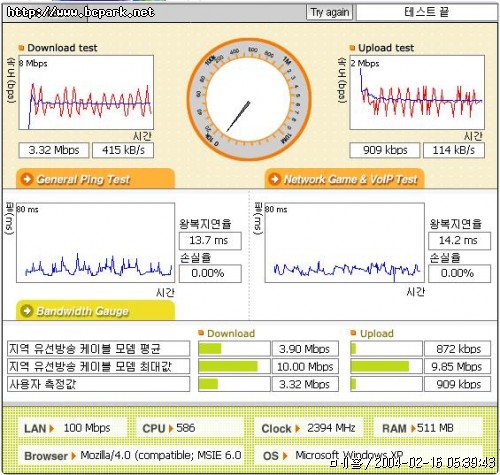
Task: Click the Bandwidth Upload column bullet icon
Action: (353, 333)
